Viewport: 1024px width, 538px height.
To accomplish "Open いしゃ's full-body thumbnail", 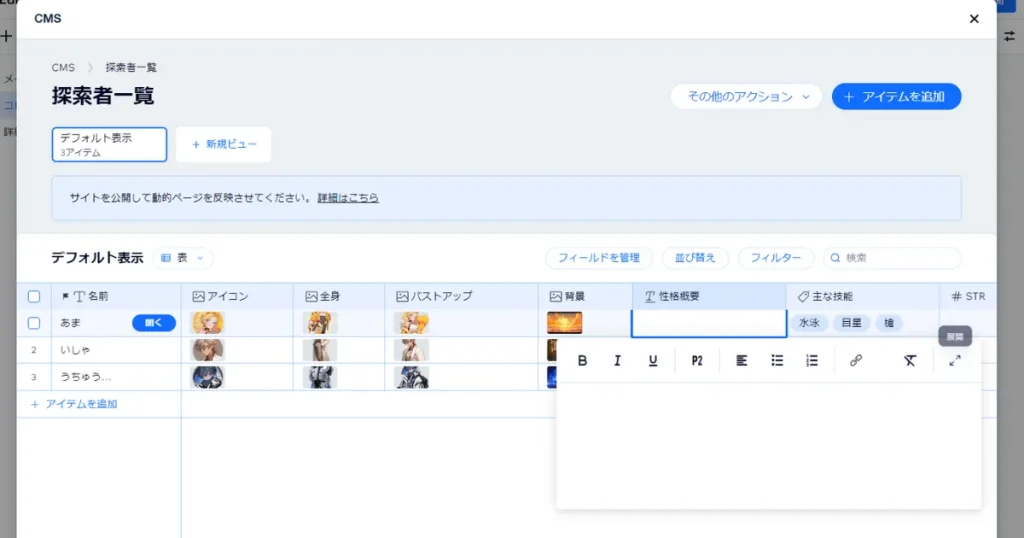I will 320,350.
